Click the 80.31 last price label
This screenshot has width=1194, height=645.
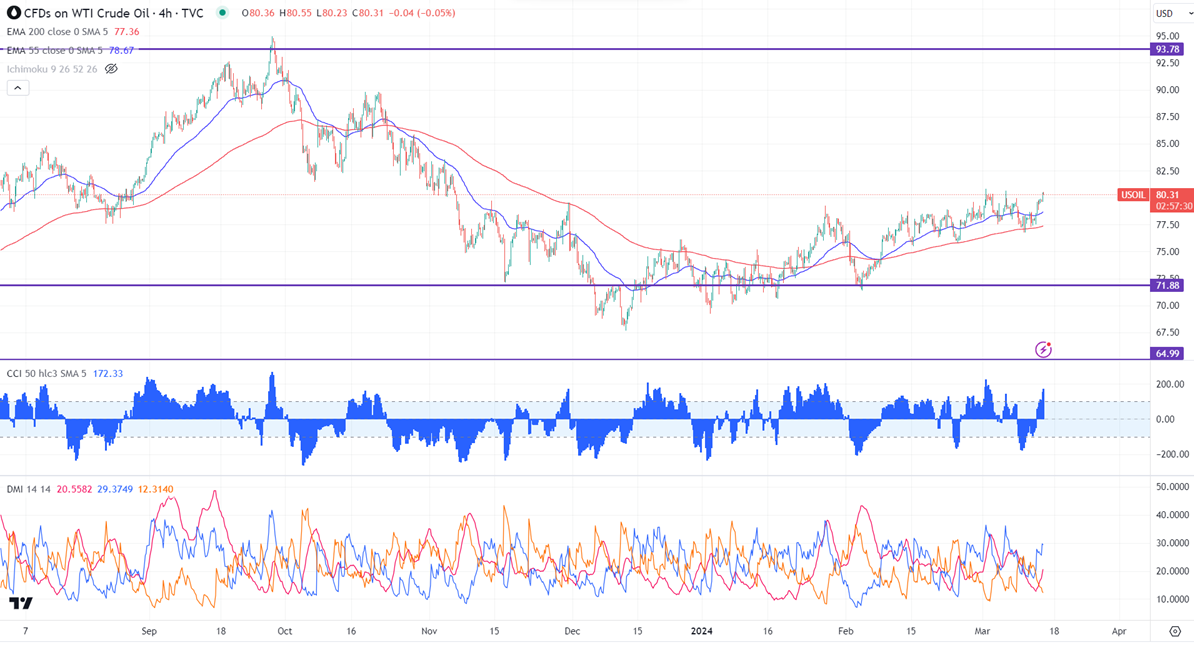pyautogui.click(x=1167, y=195)
